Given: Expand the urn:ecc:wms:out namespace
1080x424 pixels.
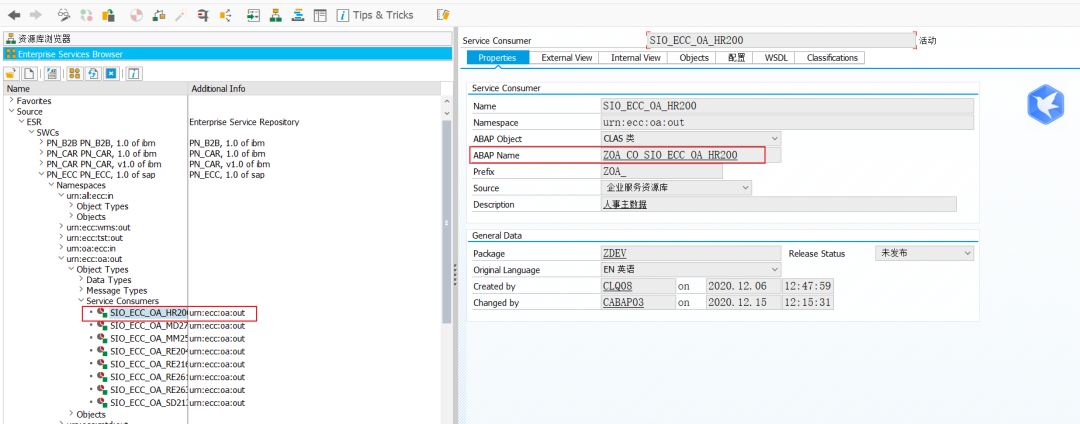Looking at the screenshot, I should click(61, 227).
